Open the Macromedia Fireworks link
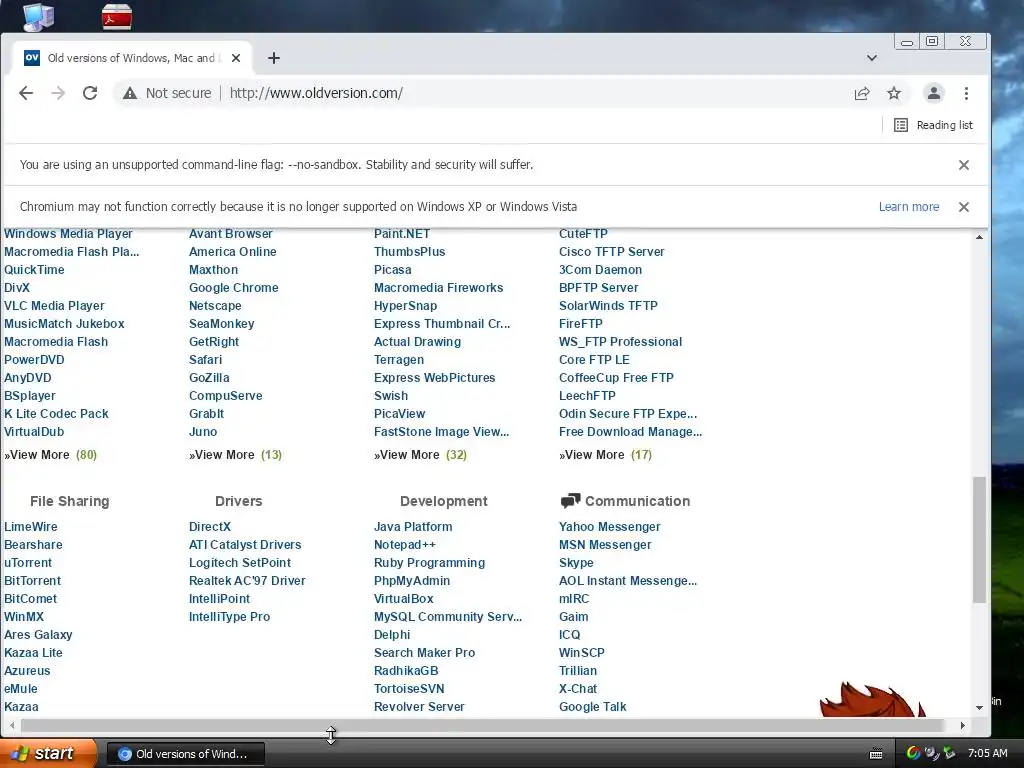This screenshot has height=768, width=1024. click(x=438, y=287)
